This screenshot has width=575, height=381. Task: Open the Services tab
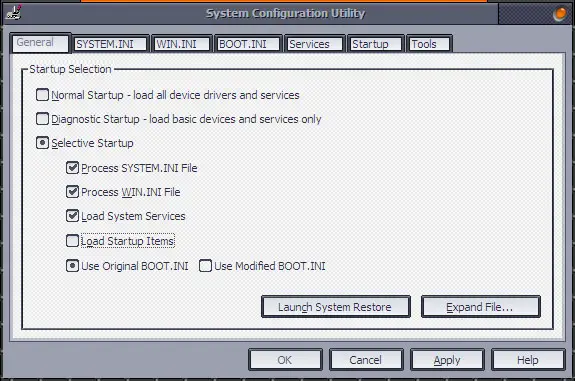315,44
